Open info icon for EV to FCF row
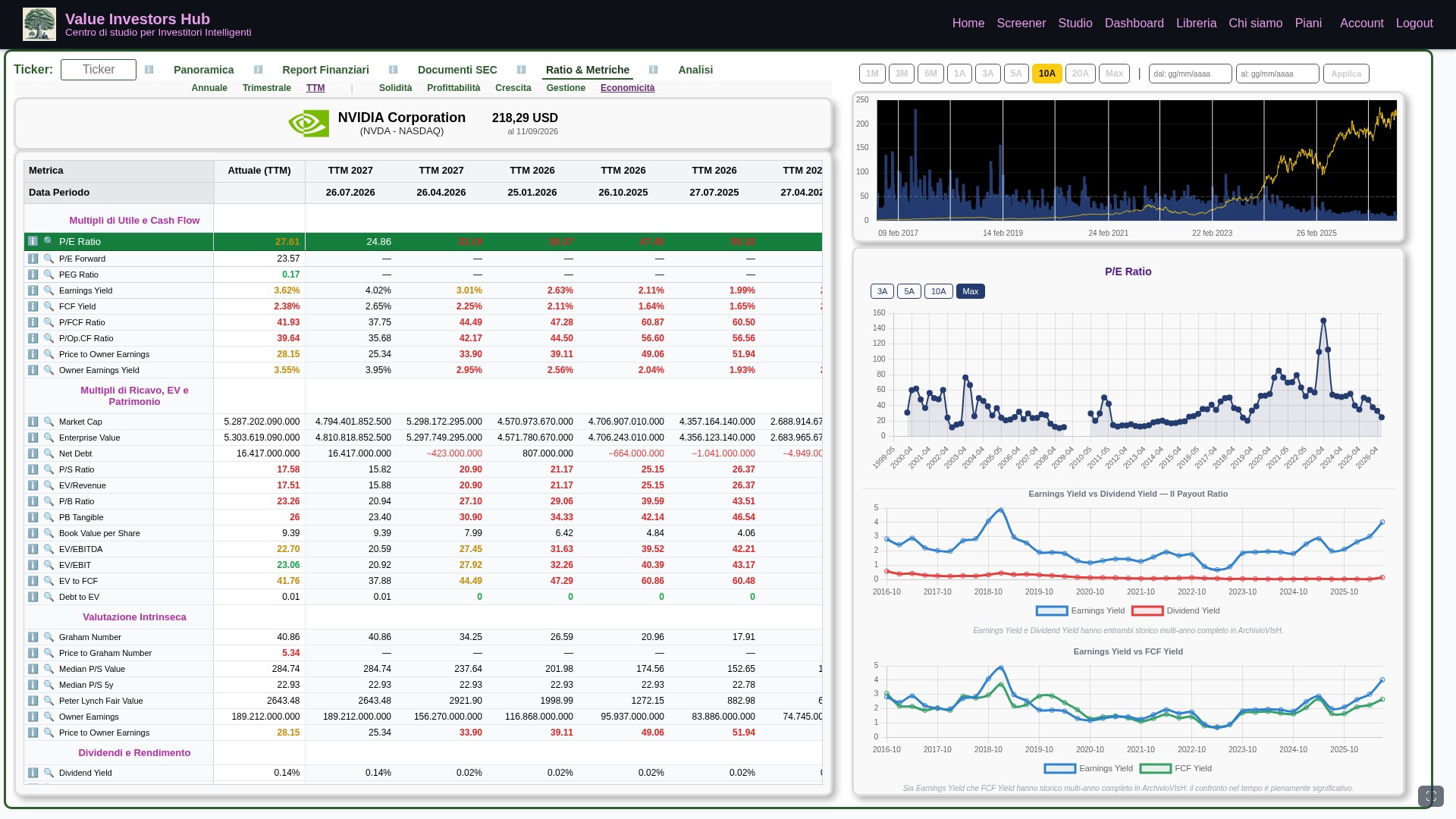 33,581
